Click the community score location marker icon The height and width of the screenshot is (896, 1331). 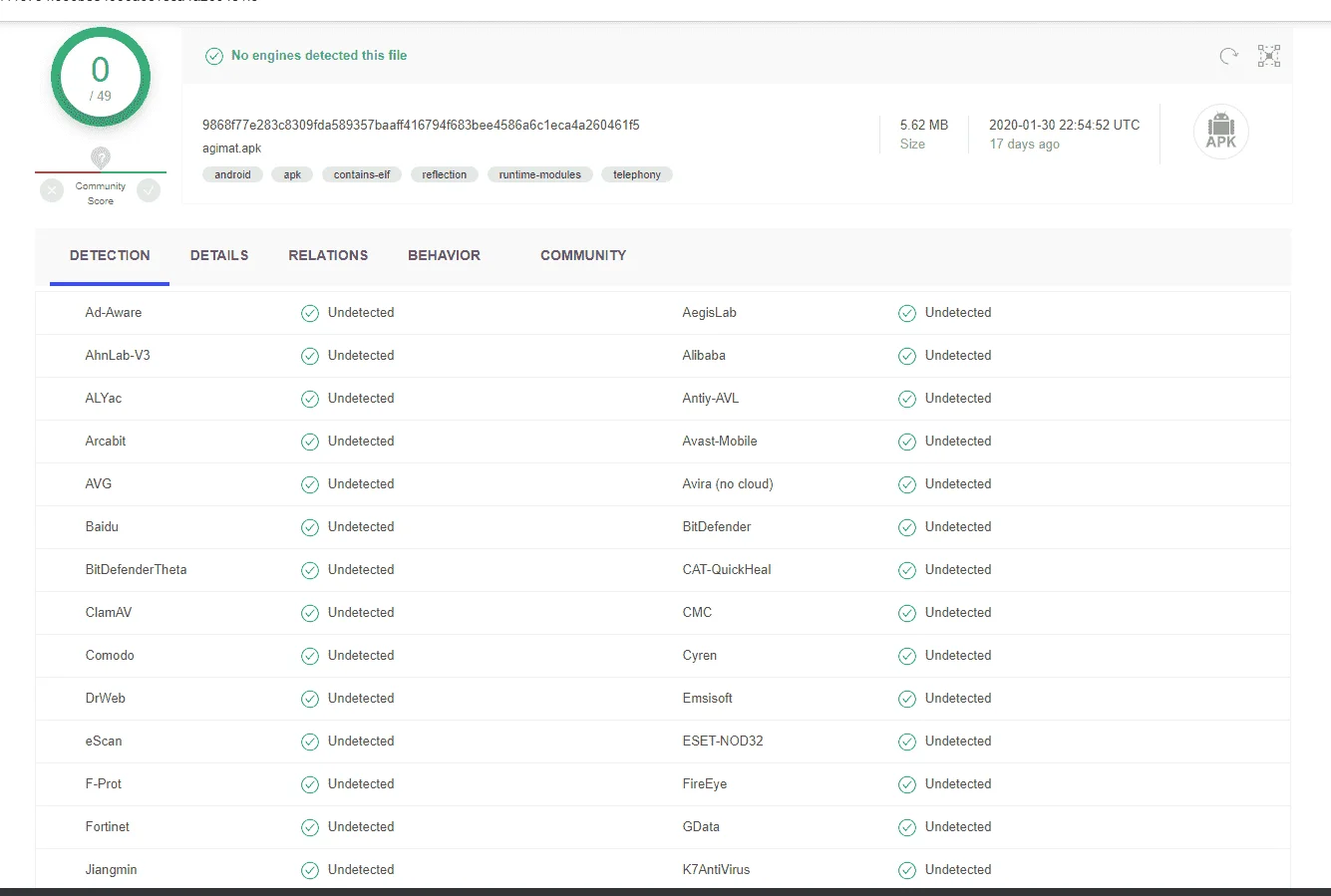[101, 157]
